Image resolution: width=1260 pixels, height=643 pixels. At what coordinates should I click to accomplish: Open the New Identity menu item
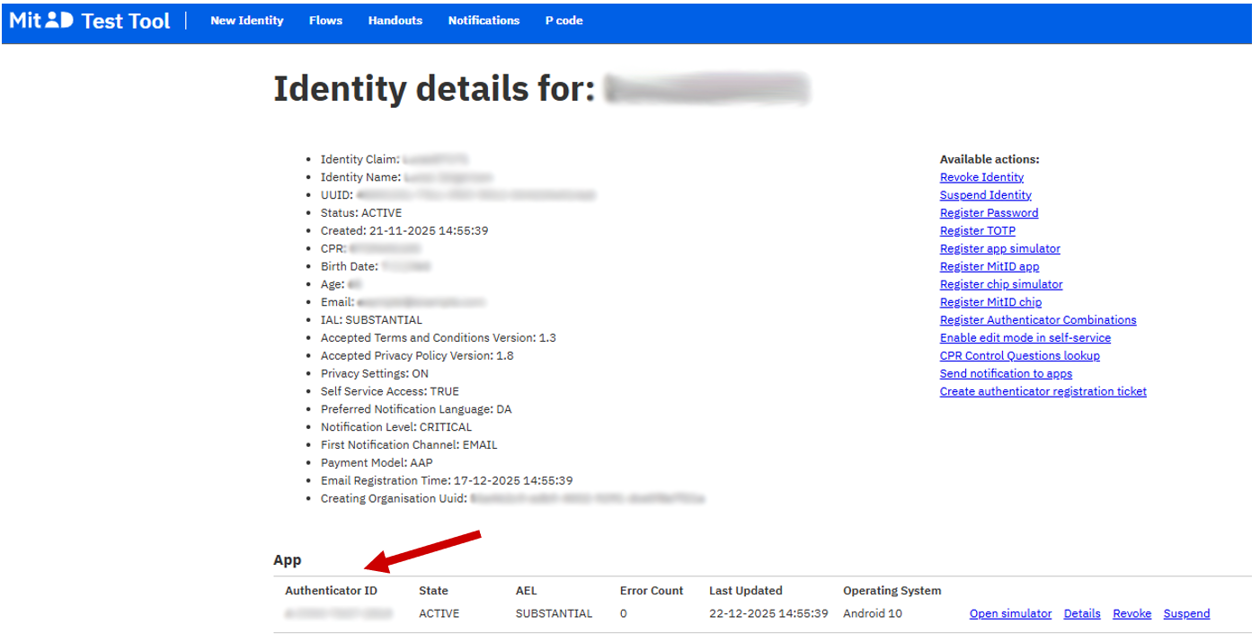click(x=247, y=21)
